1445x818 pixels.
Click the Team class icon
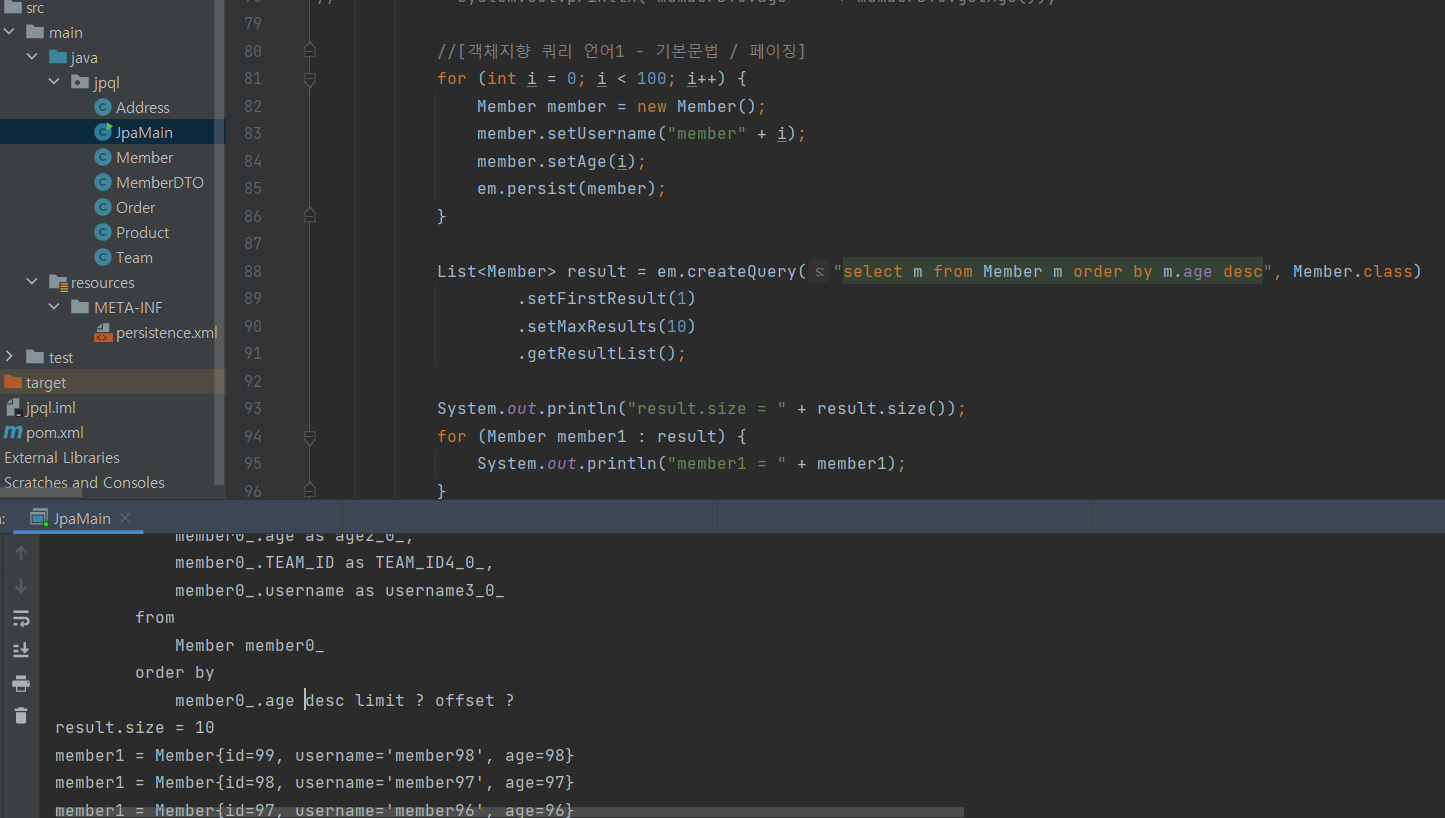102,257
